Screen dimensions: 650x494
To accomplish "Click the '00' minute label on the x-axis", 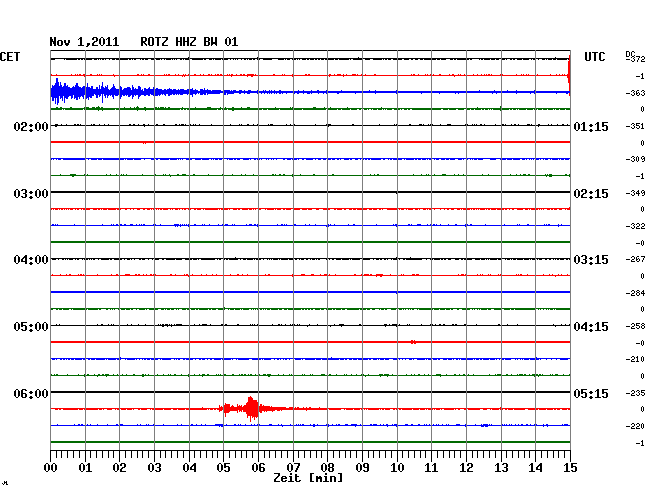I will [51, 468].
